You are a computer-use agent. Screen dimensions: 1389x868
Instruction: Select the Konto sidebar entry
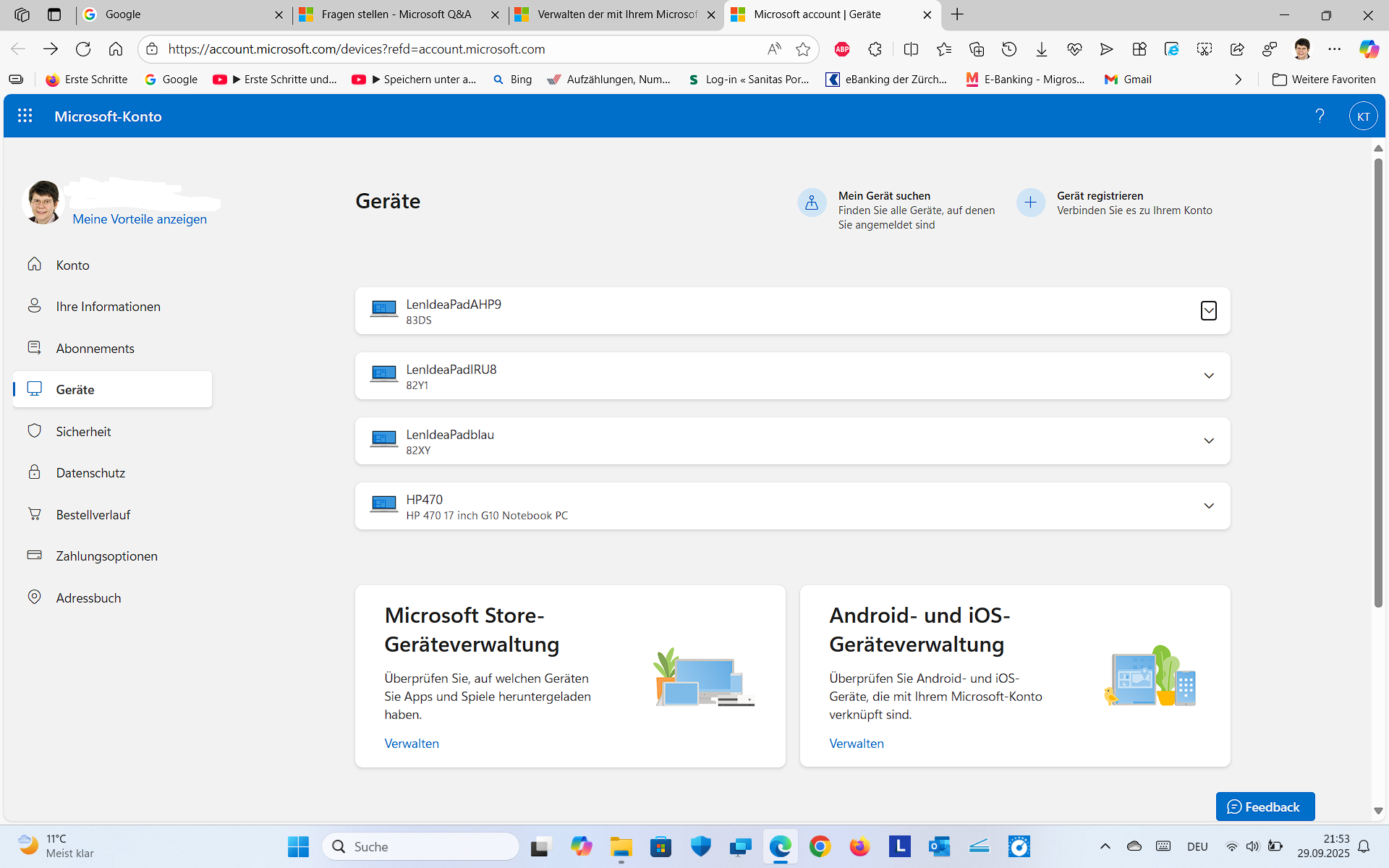72,265
